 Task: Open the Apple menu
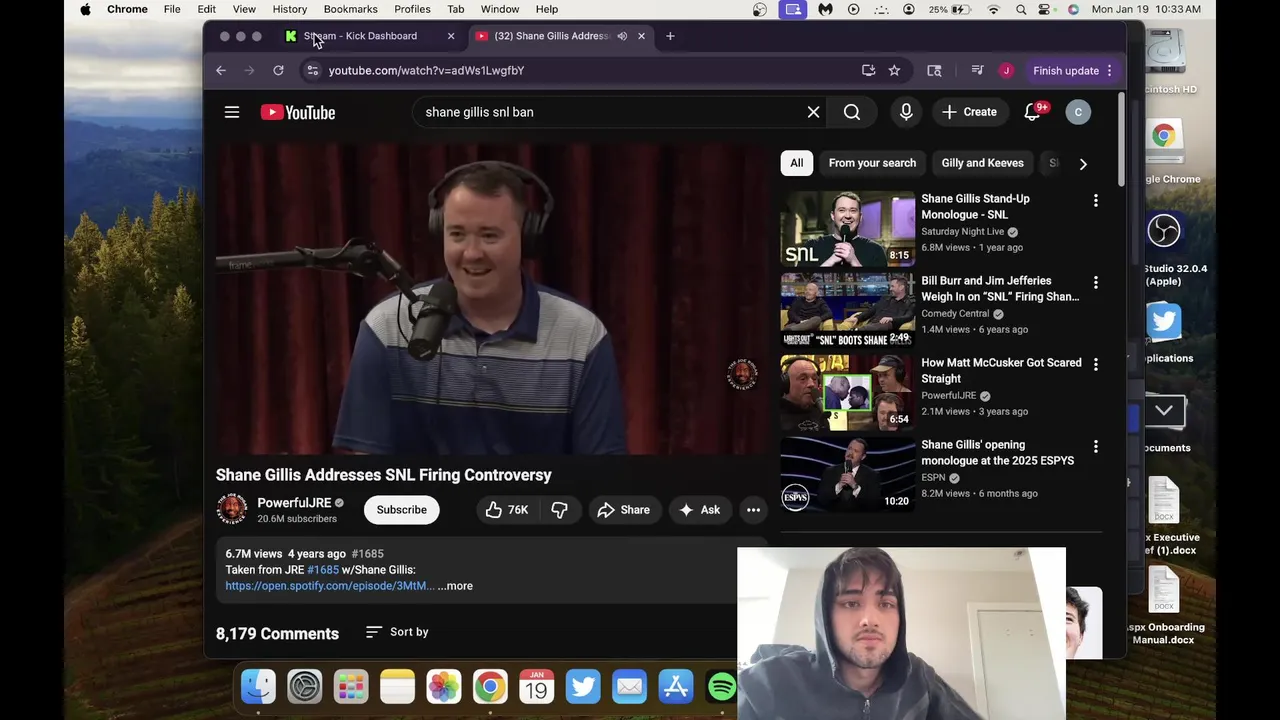[x=85, y=9]
